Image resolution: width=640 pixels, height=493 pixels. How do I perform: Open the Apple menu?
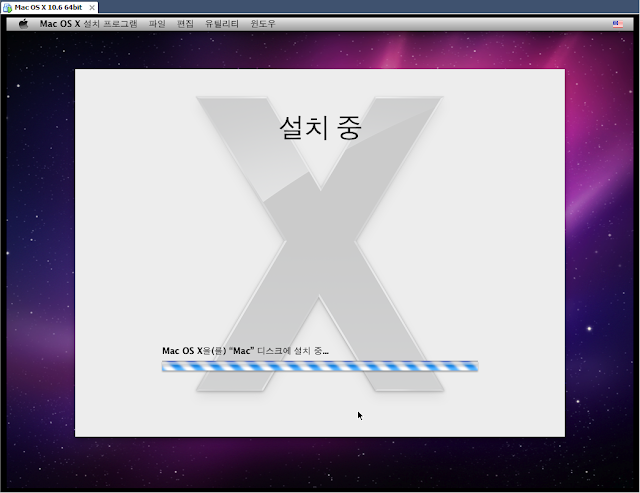point(24,24)
